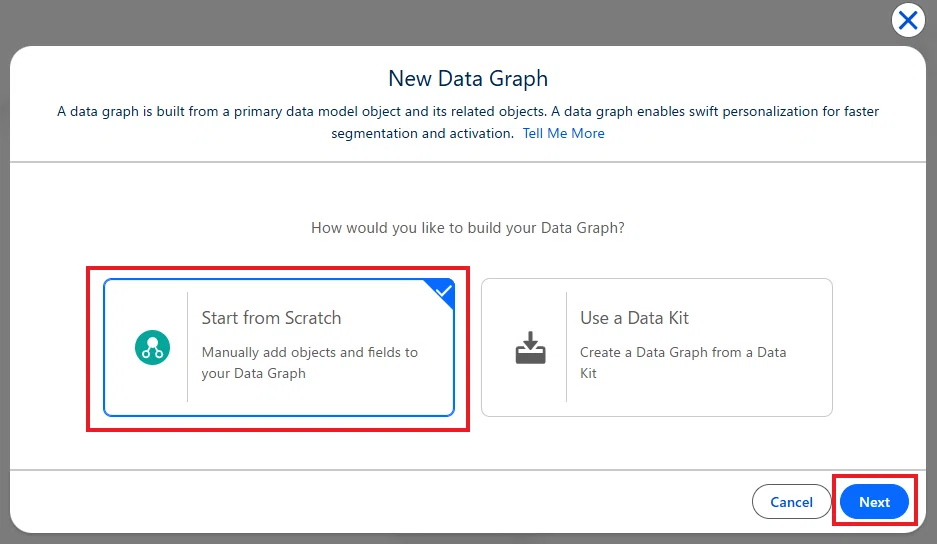This screenshot has height=544, width=937.
Task: Click the blue checkmark corner badge
Action: 443,291
